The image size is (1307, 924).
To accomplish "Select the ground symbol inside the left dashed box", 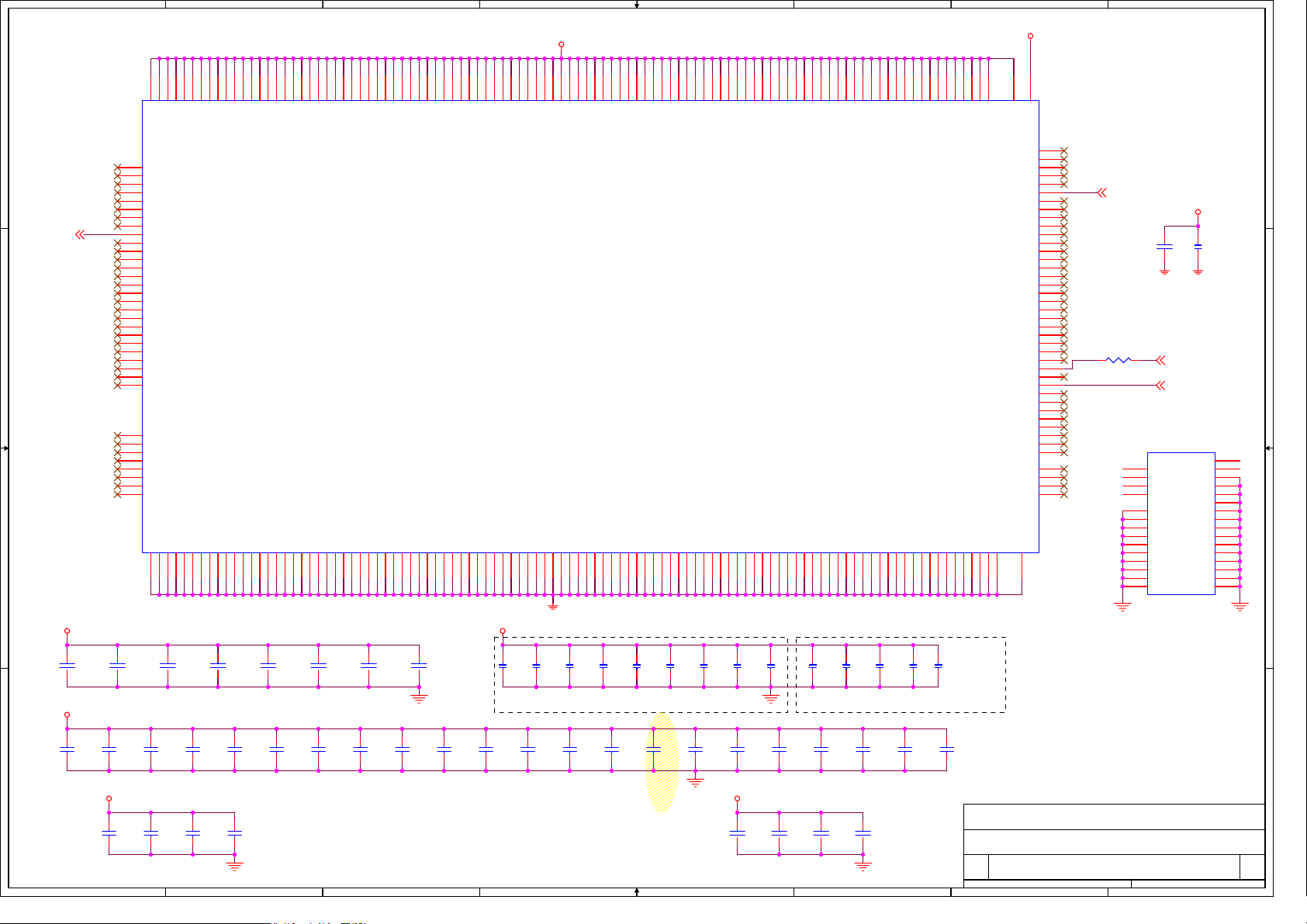I will (770, 697).
